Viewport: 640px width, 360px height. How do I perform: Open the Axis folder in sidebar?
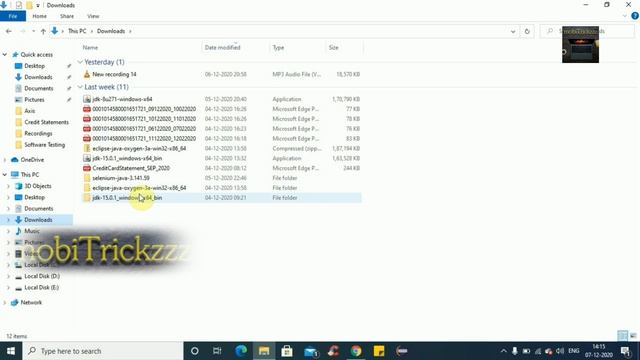point(29,111)
